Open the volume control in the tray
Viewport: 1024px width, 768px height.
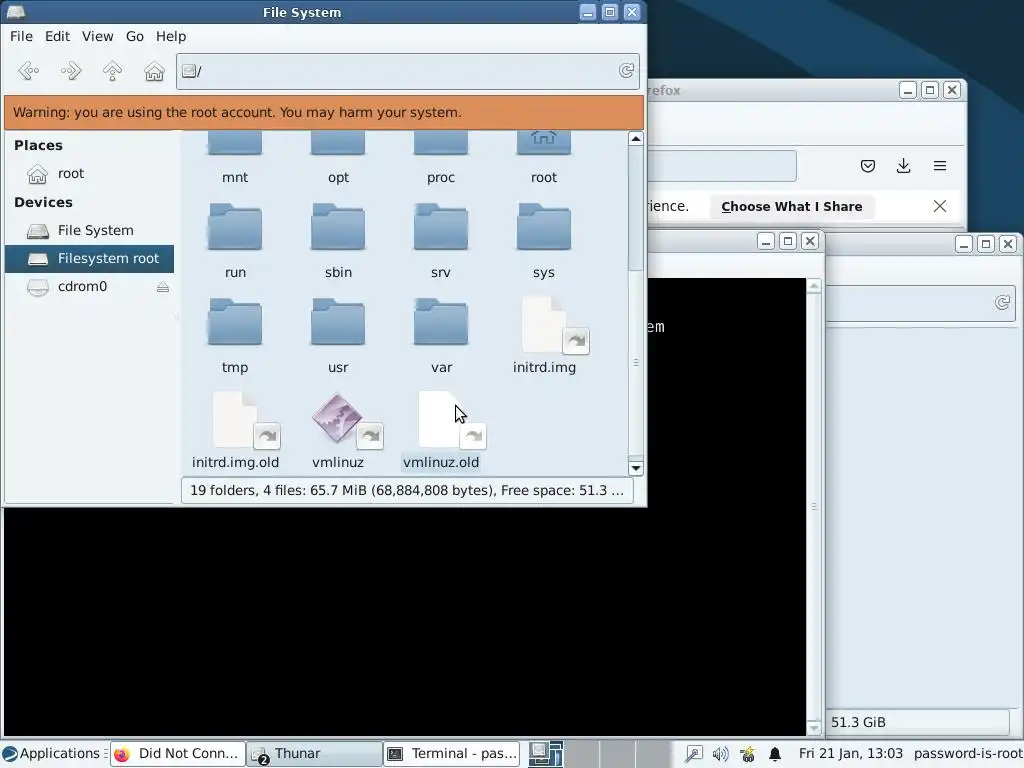(x=720, y=754)
